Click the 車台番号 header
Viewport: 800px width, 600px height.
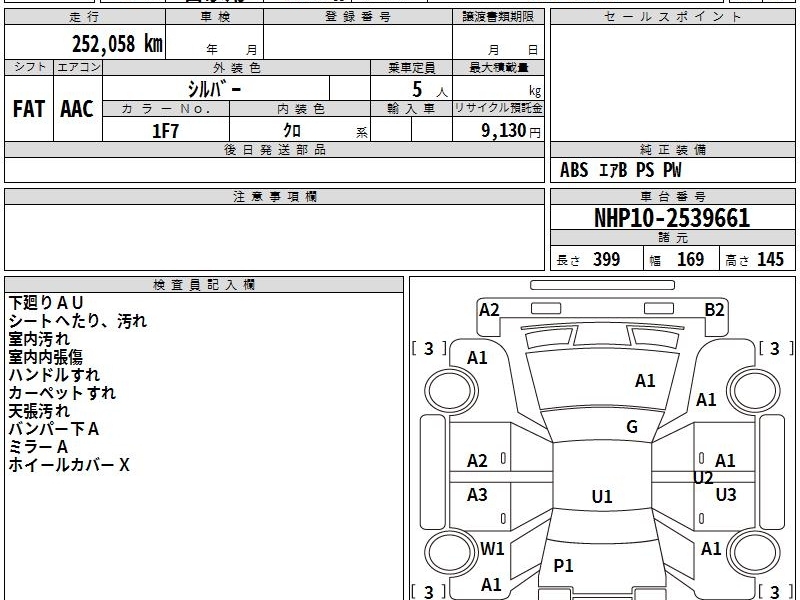tap(672, 196)
